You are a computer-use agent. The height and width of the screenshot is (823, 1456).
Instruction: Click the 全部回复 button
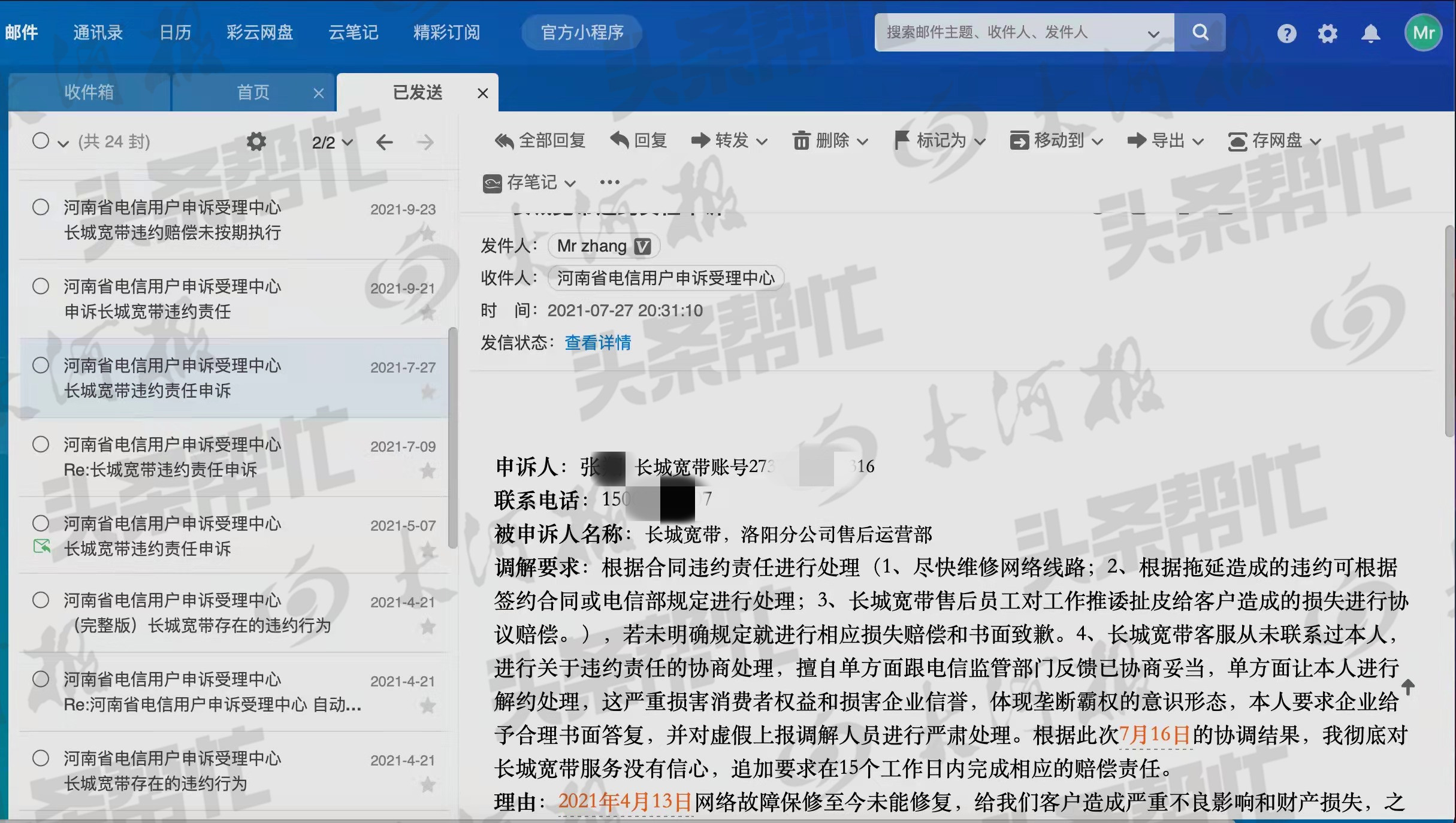(x=540, y=141)
